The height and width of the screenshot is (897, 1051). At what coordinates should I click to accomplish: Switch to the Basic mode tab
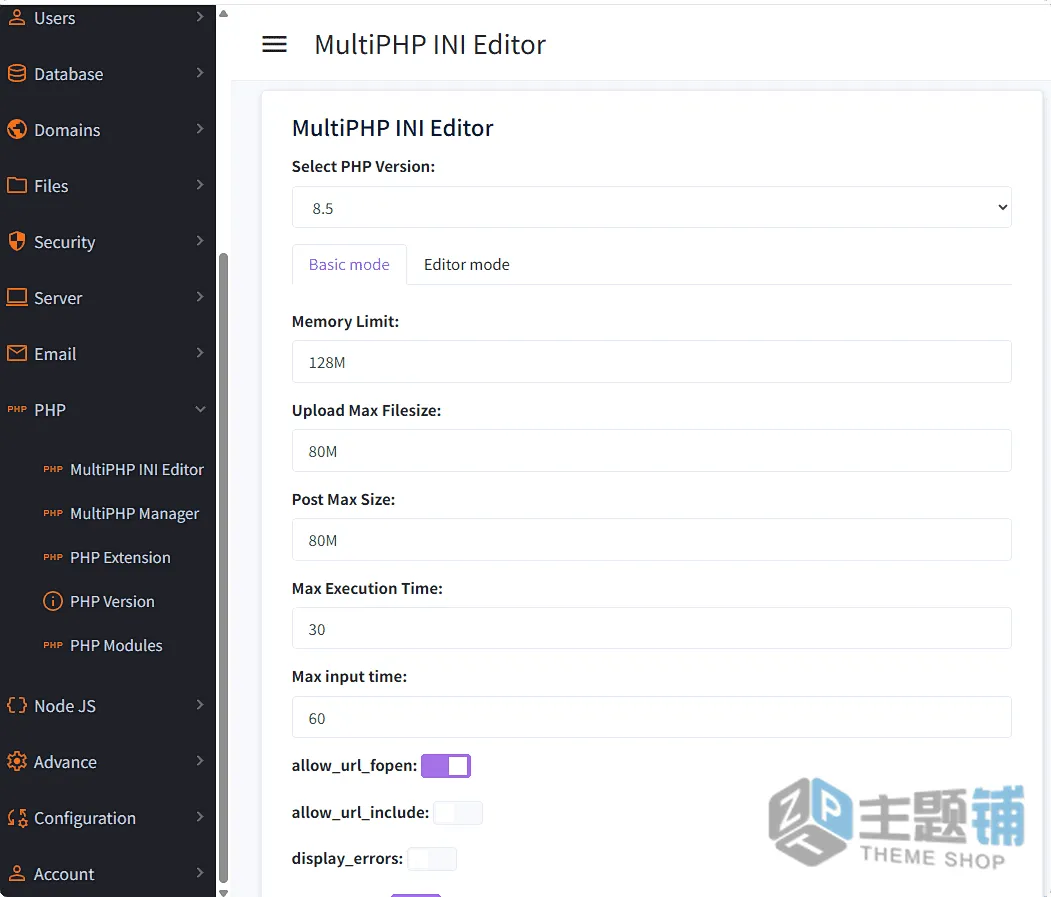point(349,264)
